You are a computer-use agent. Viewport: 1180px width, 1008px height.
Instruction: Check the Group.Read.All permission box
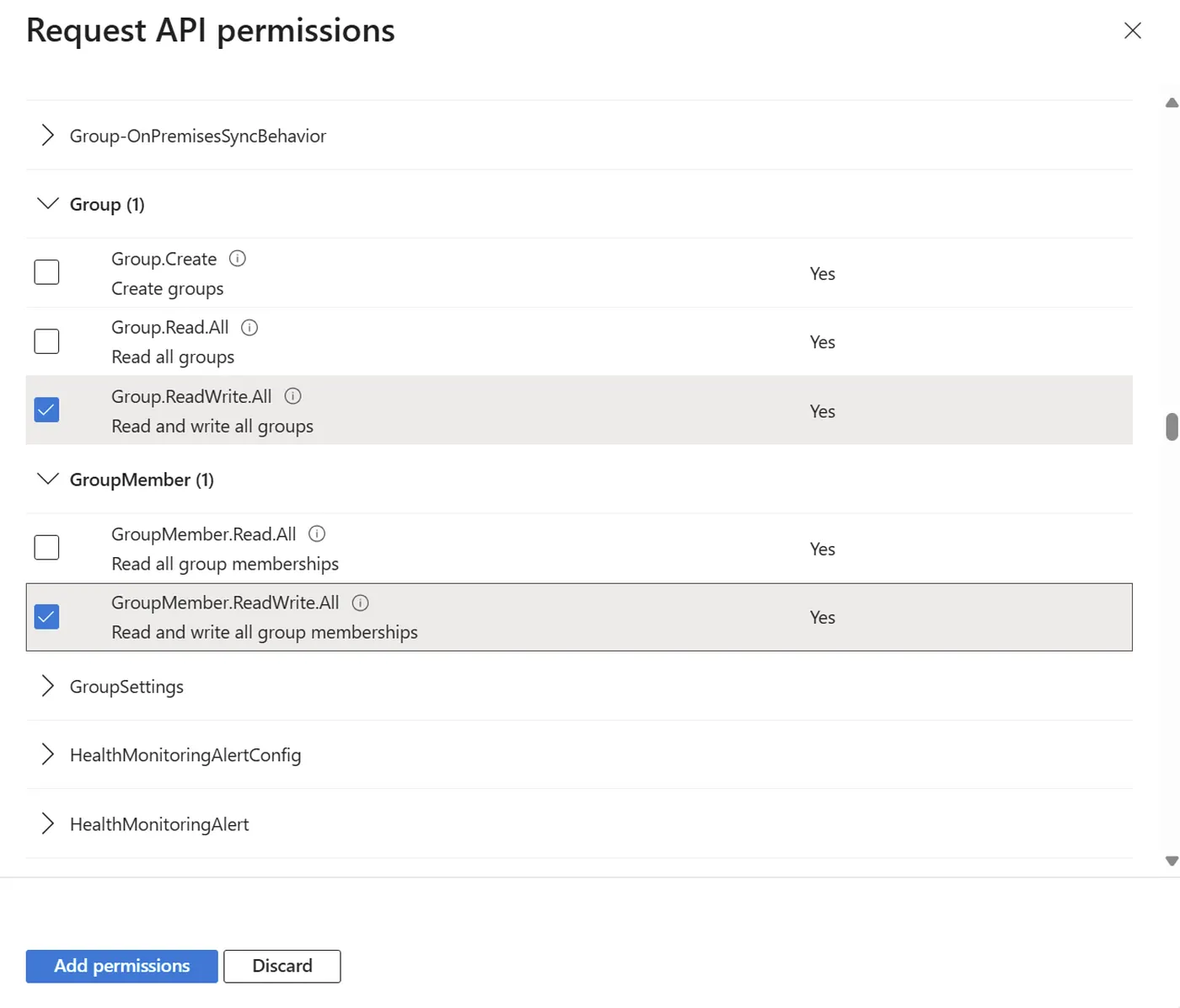point(46,341)
